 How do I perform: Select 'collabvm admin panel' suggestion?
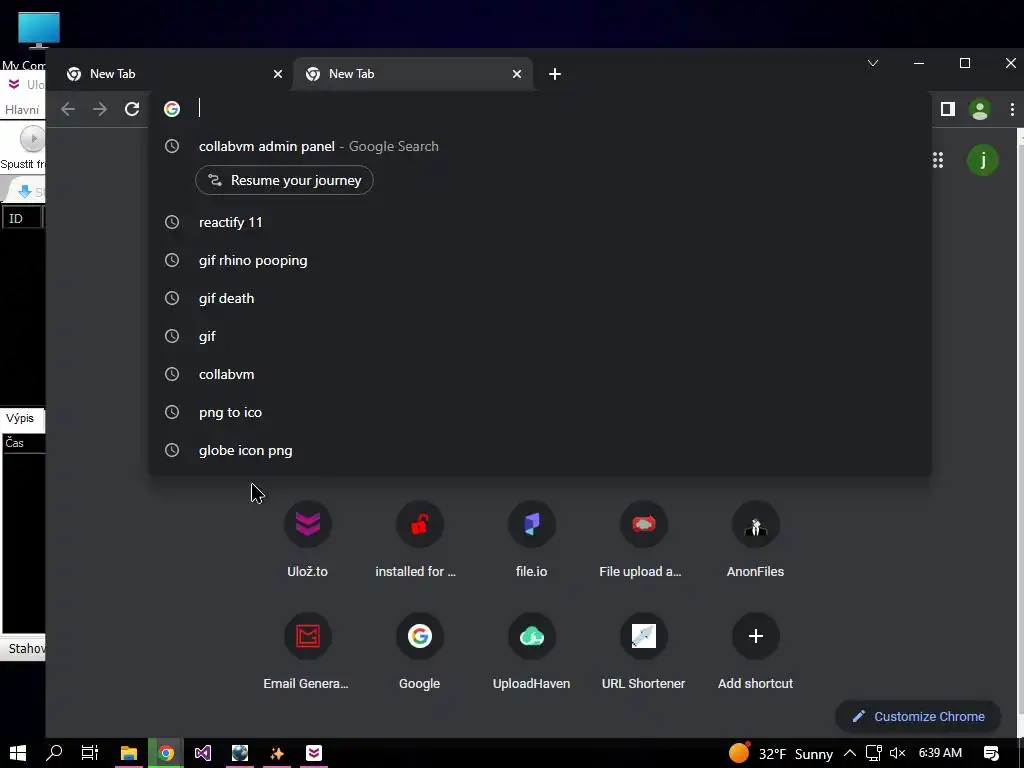[x=539, y=146]
